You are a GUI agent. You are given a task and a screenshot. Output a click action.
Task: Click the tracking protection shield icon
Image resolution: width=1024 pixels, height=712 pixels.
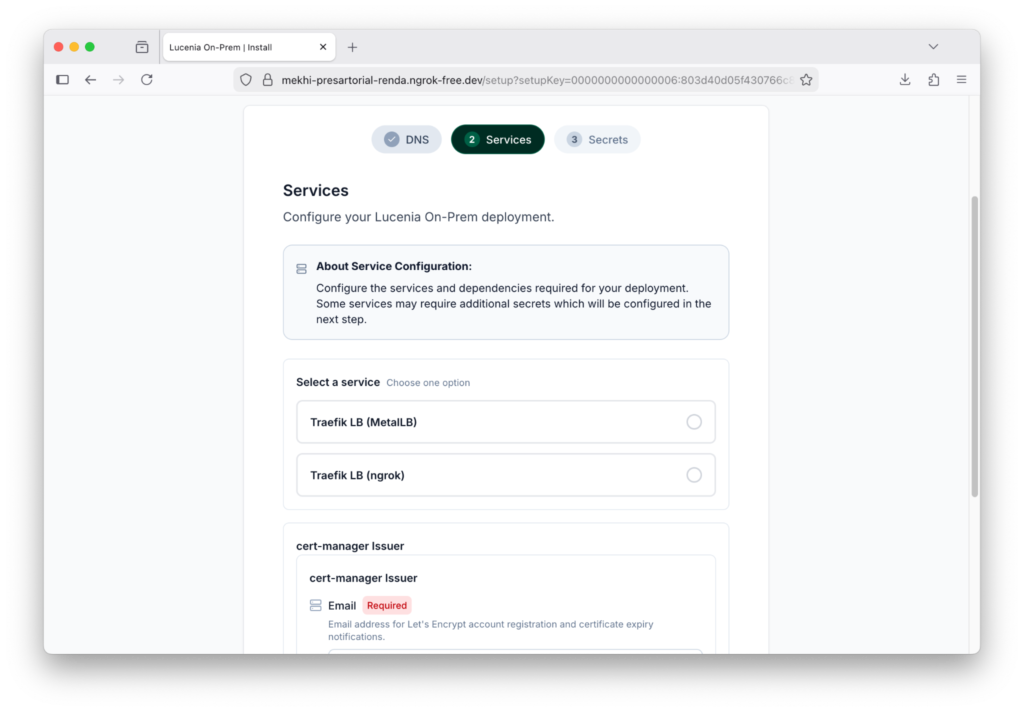pos(246,80)
